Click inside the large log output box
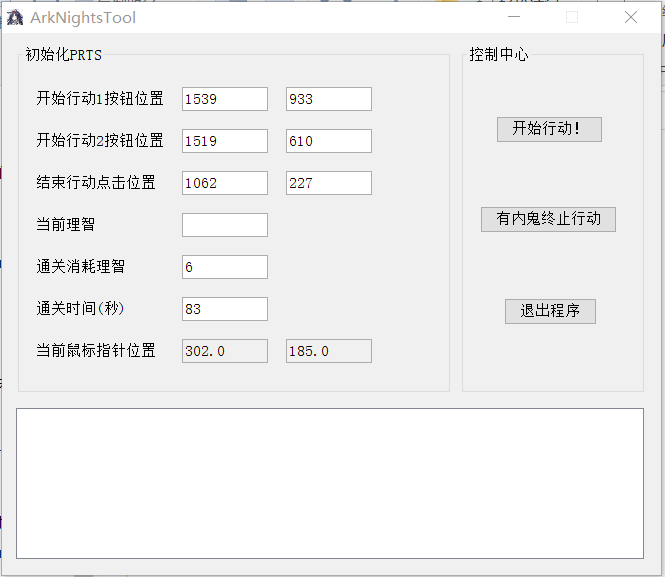Screen dimensions: 665x577 click(x=330, y=483)
